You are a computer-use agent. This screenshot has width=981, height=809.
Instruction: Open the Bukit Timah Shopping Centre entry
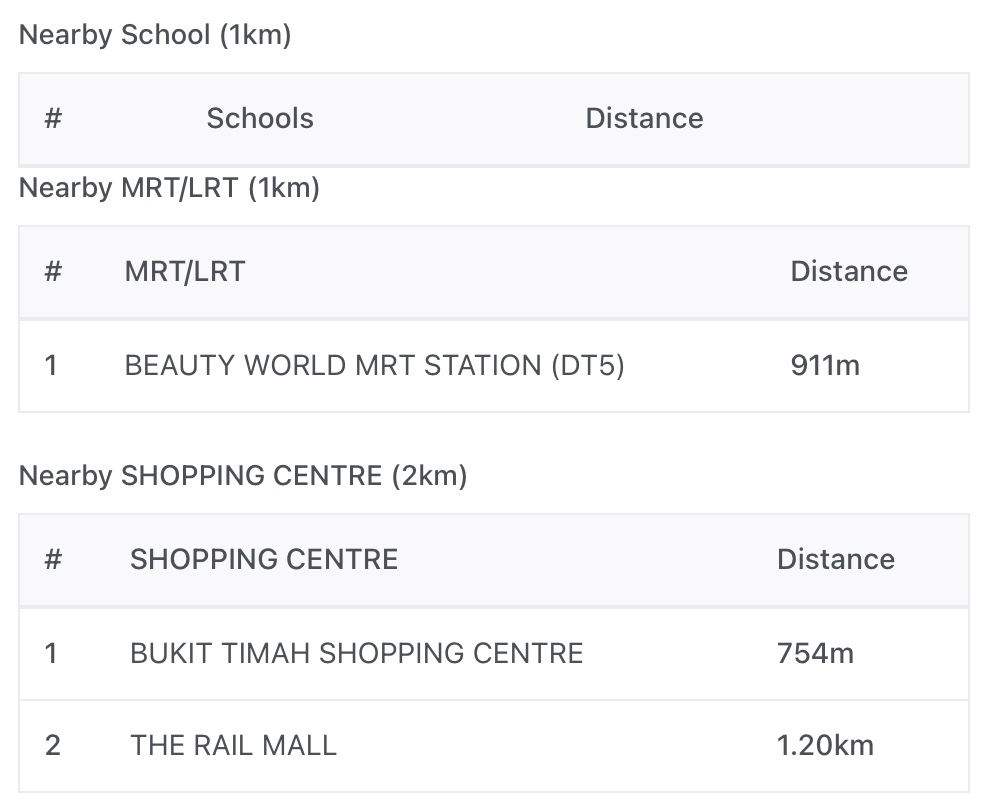[356, 653]
